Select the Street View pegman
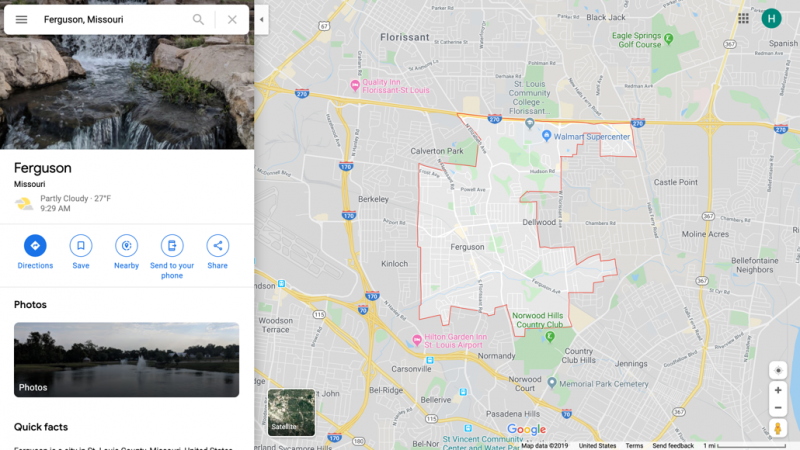The image size is (800, 450). [x=778, y=428]
